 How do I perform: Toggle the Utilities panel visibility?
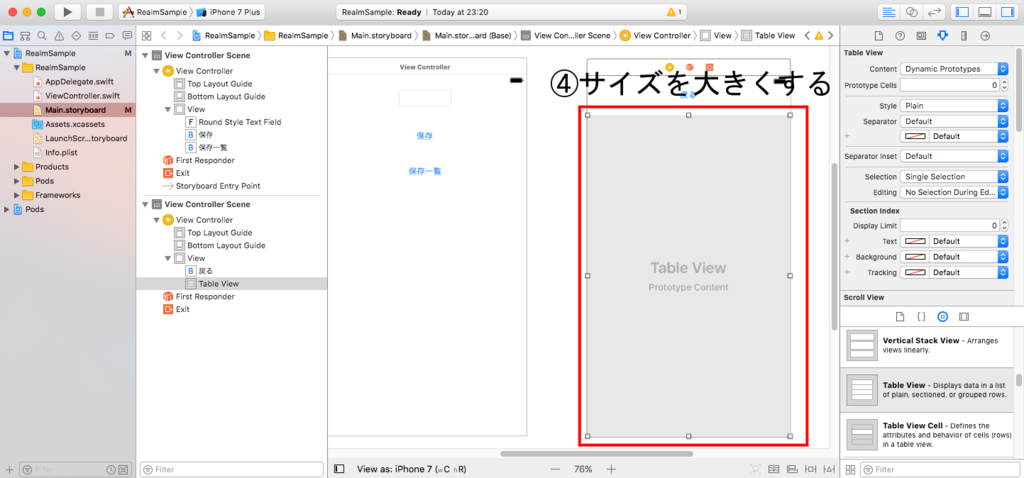[x=1008, y=12]
